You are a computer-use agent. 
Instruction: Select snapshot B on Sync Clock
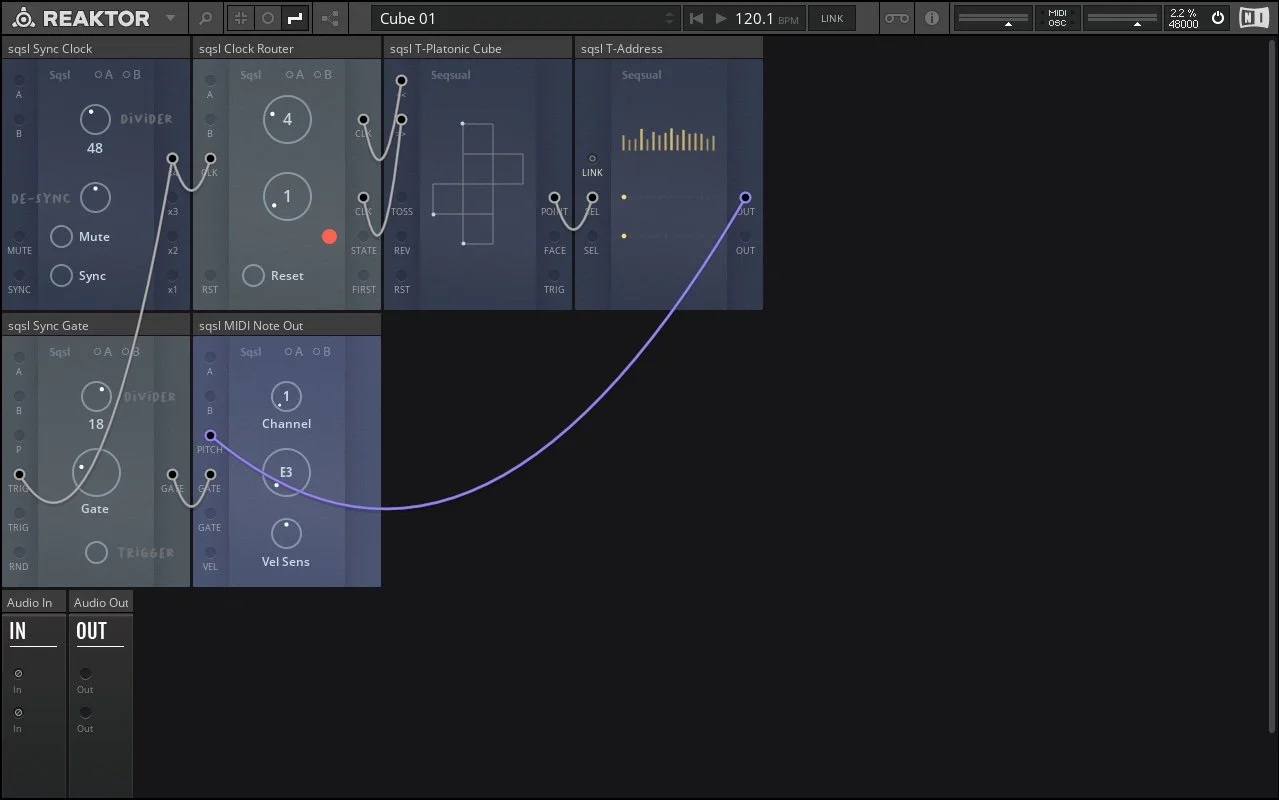click(x=131, y=75)
